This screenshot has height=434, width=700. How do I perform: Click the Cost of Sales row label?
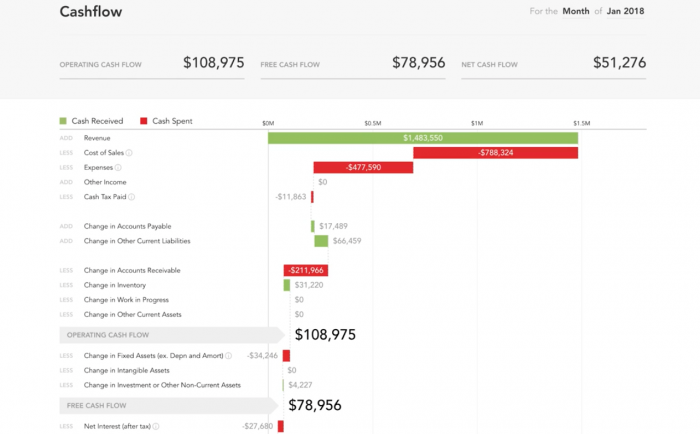[x=104, y=153]
